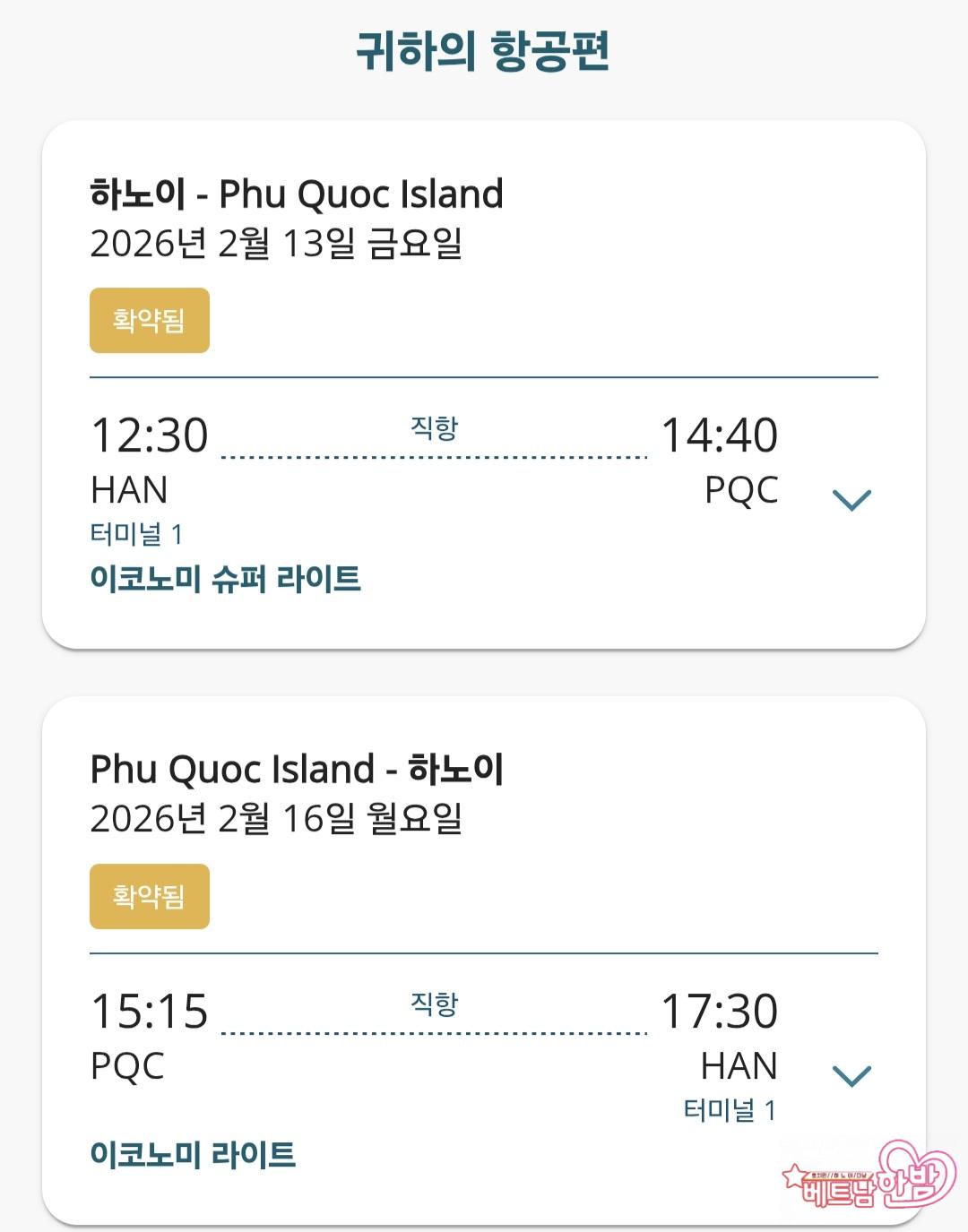Click the 17:30 arrival time
The image size is (968, 1232).
719,1012
